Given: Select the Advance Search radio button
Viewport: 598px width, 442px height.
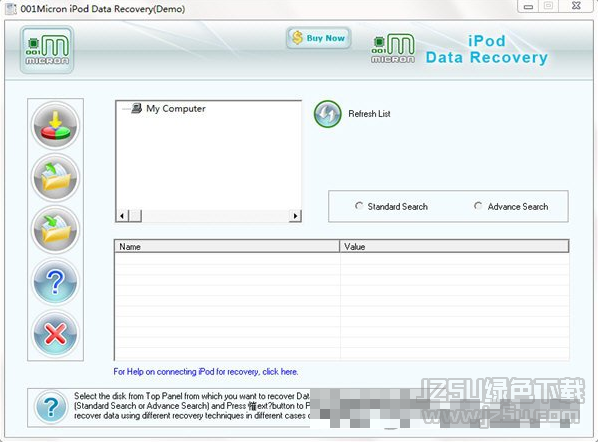Looking at the screenshot, I should pyautogui.click(x=478, y=206).
